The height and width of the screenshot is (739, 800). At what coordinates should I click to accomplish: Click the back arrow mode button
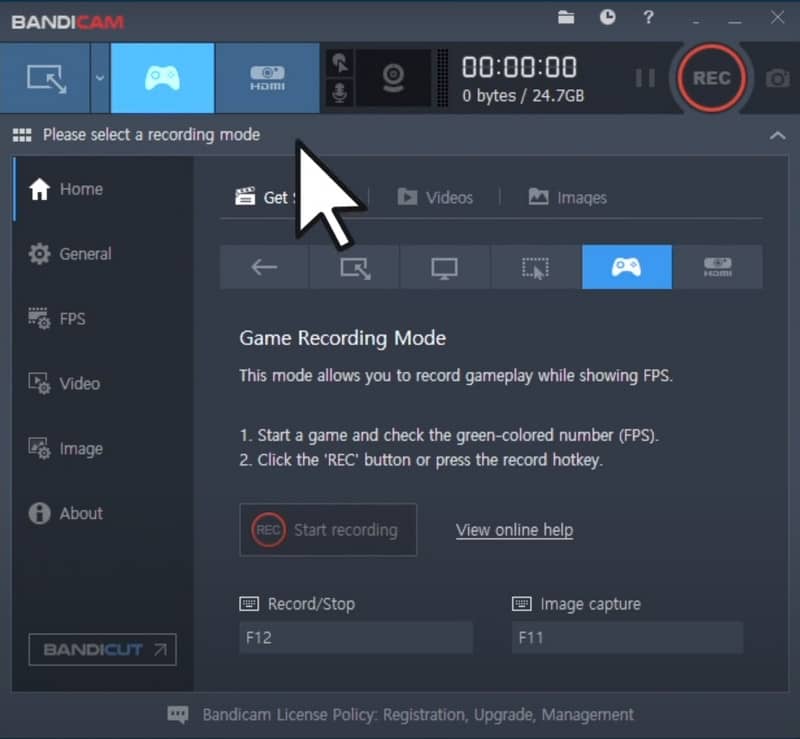[x=264, y=267]
